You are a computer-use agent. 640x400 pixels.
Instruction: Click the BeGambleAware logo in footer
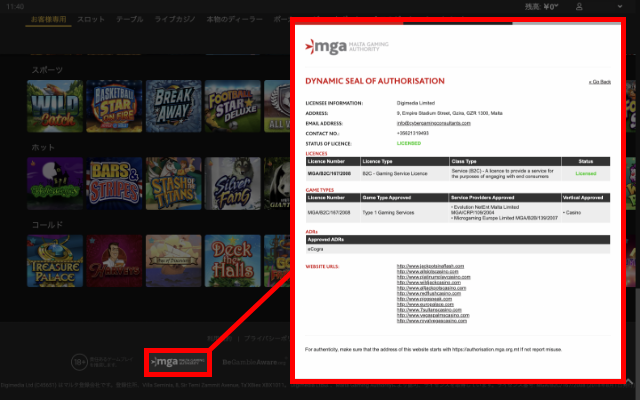[x=252, y=361]
